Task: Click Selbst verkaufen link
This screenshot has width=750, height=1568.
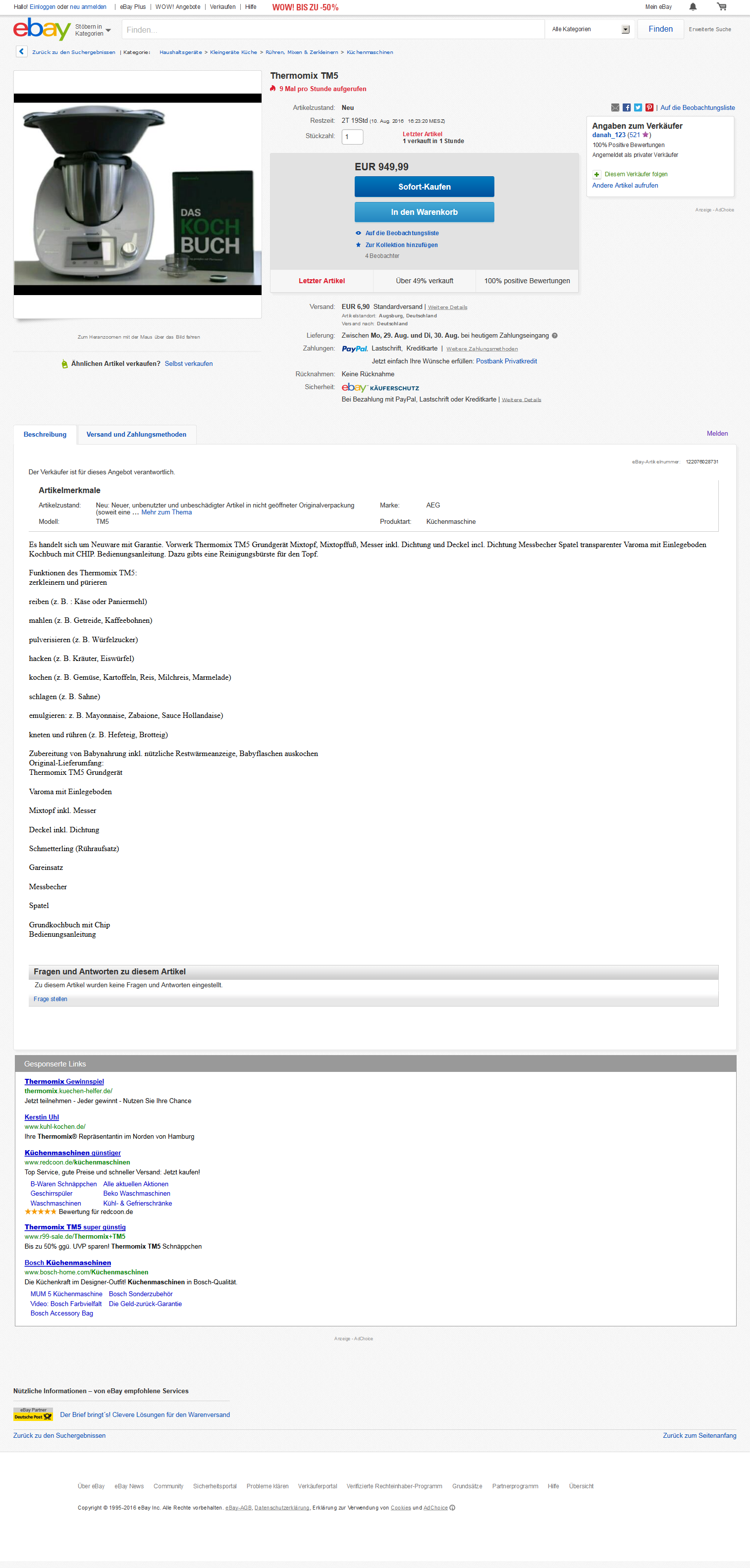Action: [x=188, y=364]
